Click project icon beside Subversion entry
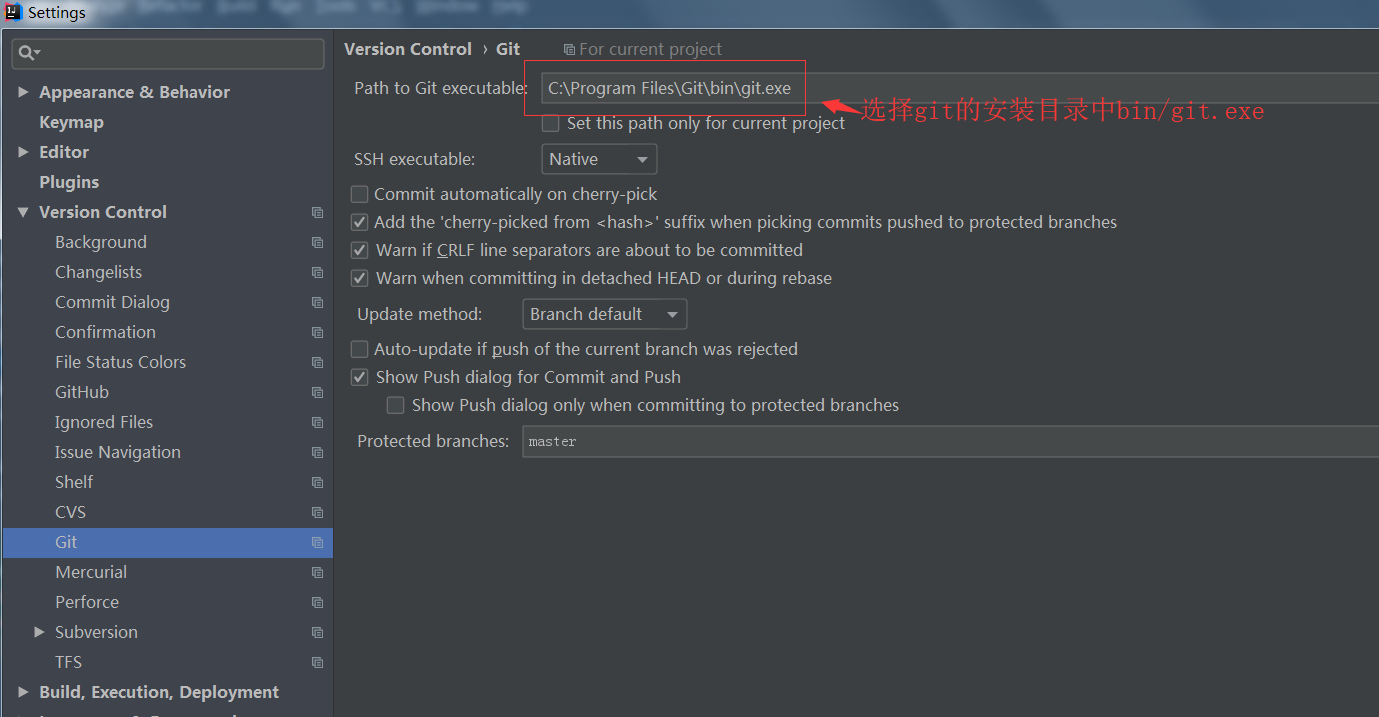 (317, 633)
